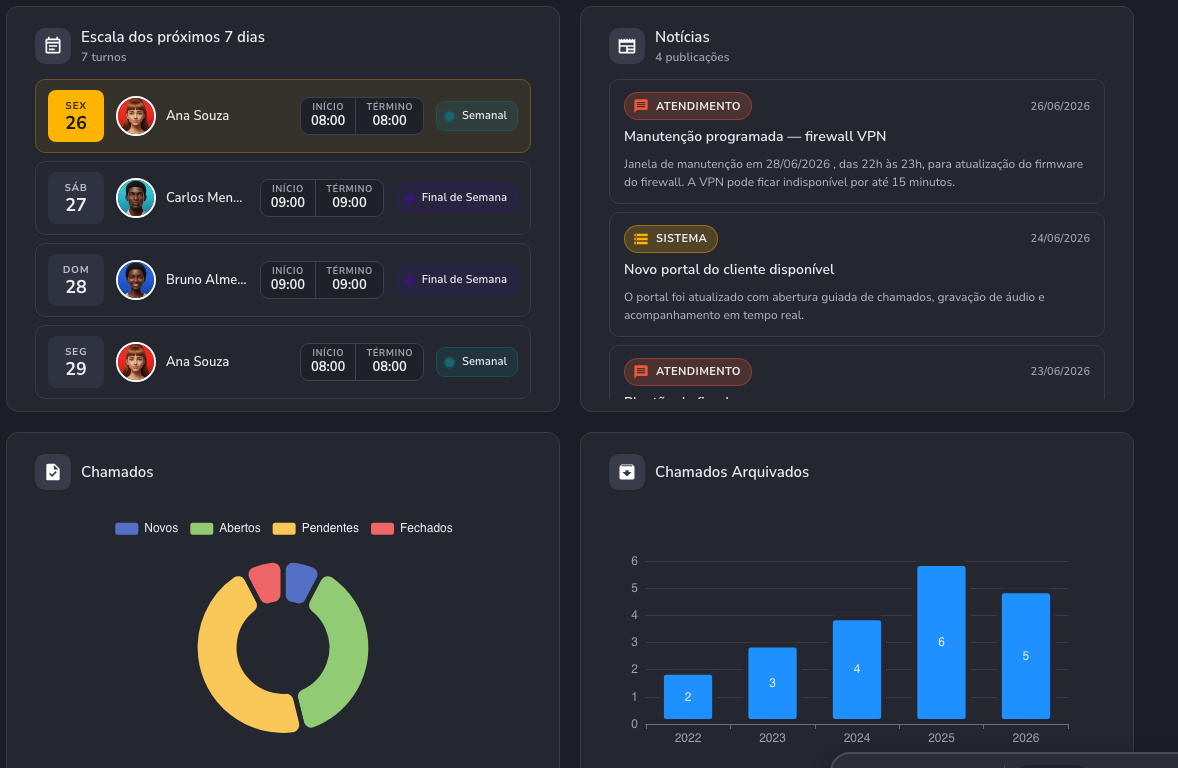Click list icon in the SISTEMA tag
This screenshot has width=1178, height=768.
641,239
